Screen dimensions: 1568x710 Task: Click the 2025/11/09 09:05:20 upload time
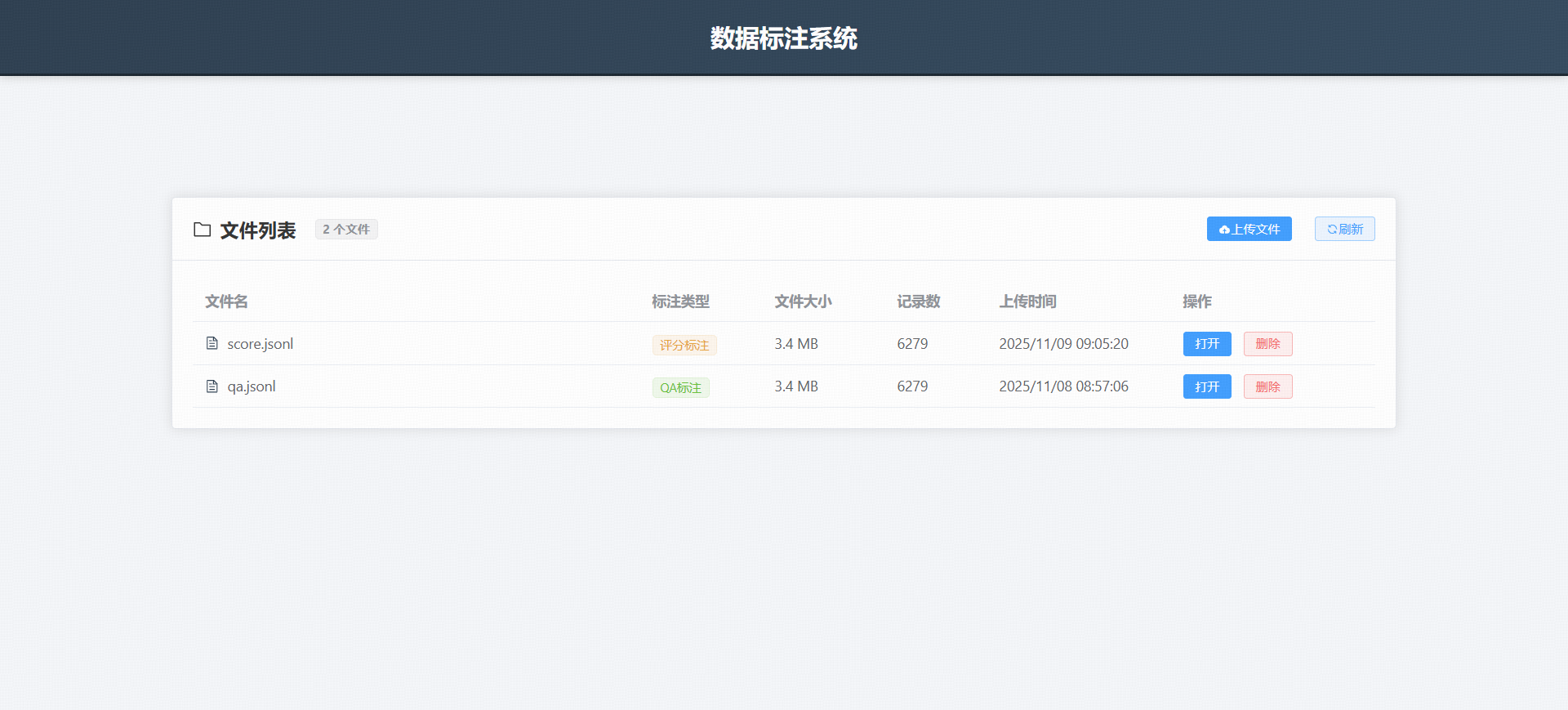coord(1063,344)
